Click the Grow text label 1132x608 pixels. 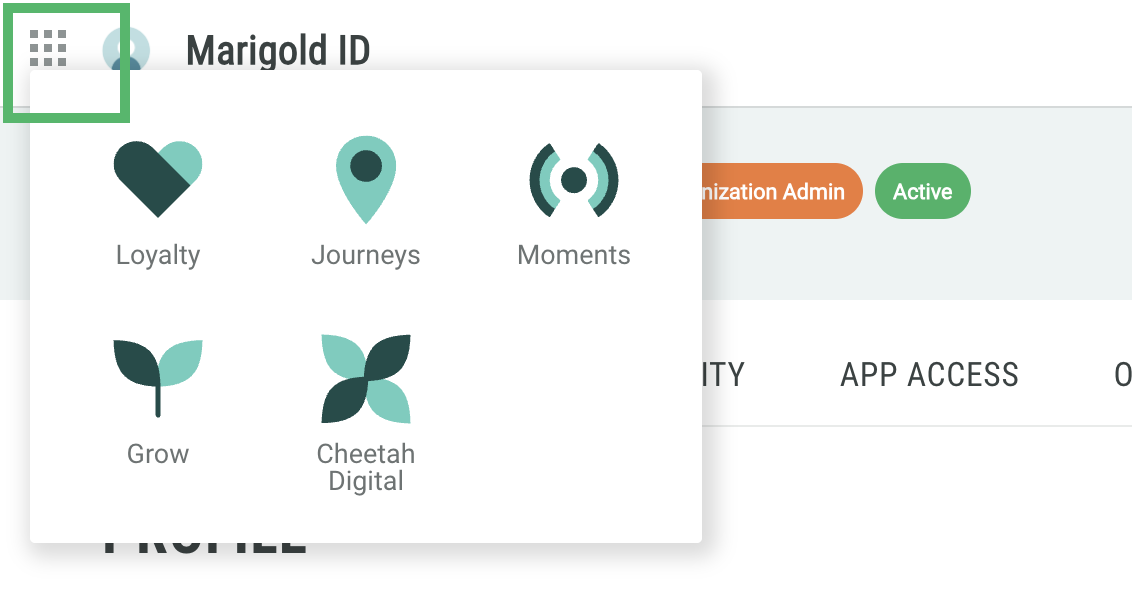[158, 454]
